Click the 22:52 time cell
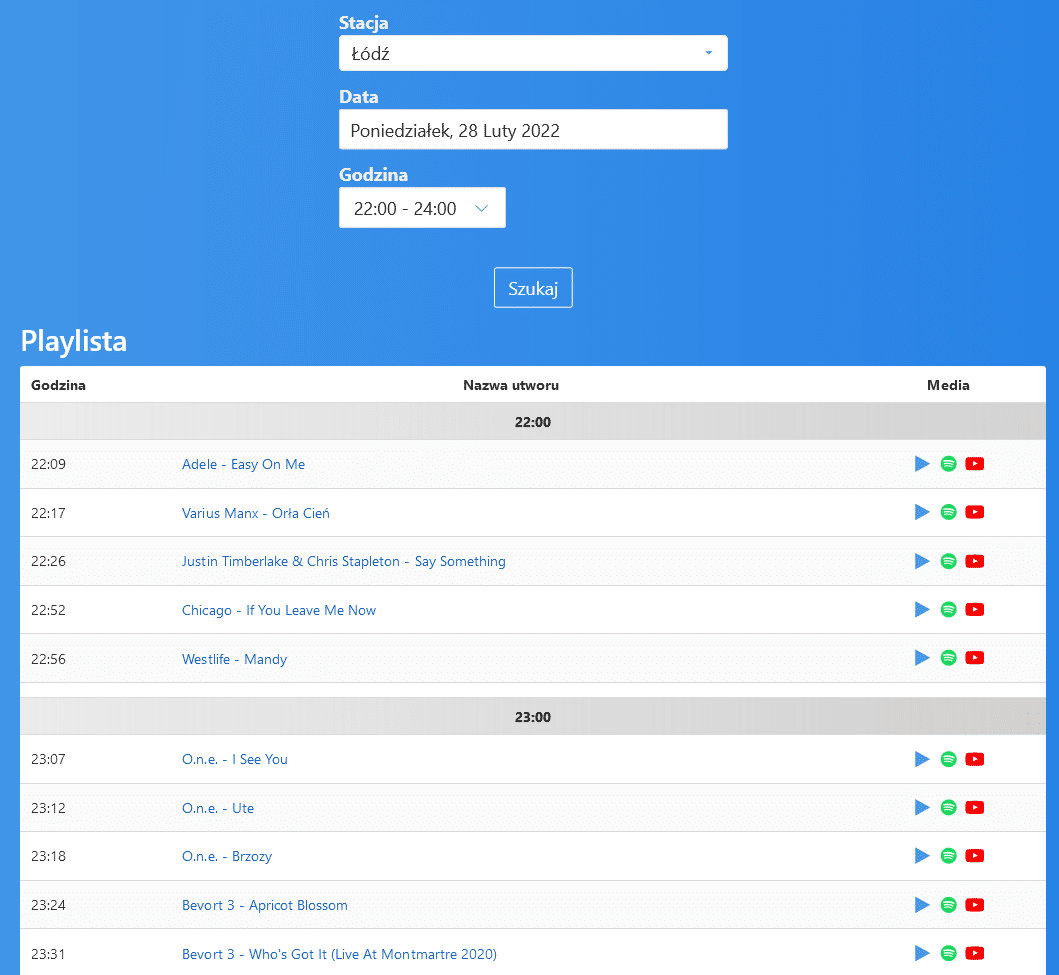This screenshot has width=1059, height=975. point(49,610)
